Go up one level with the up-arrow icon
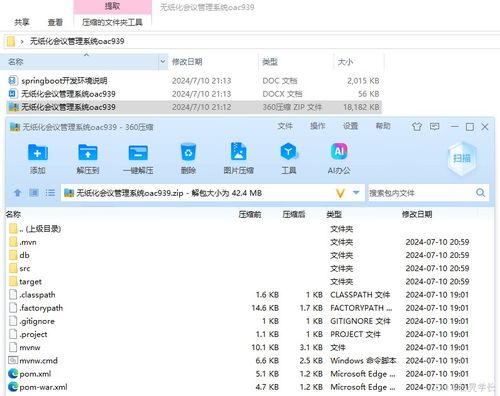This screenshot has width=500, height=396. pos(17,193)
